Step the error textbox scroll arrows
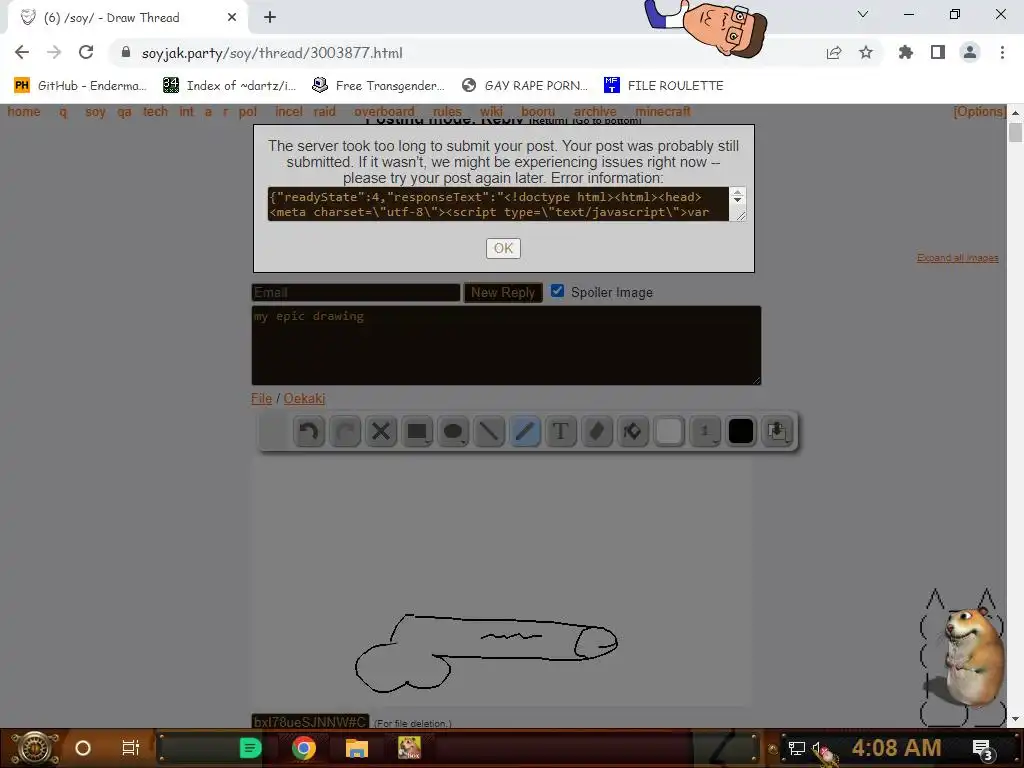1024x768 pixels. pyautogui.click(x=737, y=196)
